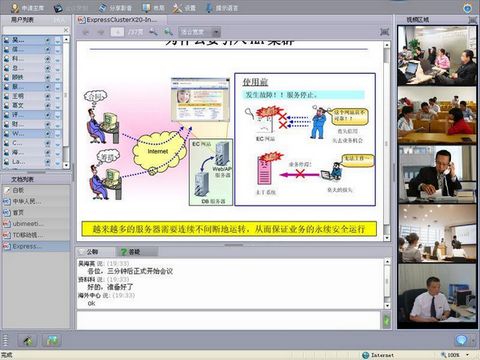Switch to the 答疑 Q&A tab
This screenshot has height=360, width=480.
(136, 252)
